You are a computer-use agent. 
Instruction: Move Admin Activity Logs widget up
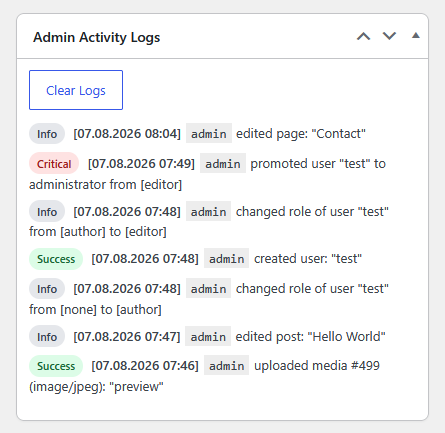point(363,36)
